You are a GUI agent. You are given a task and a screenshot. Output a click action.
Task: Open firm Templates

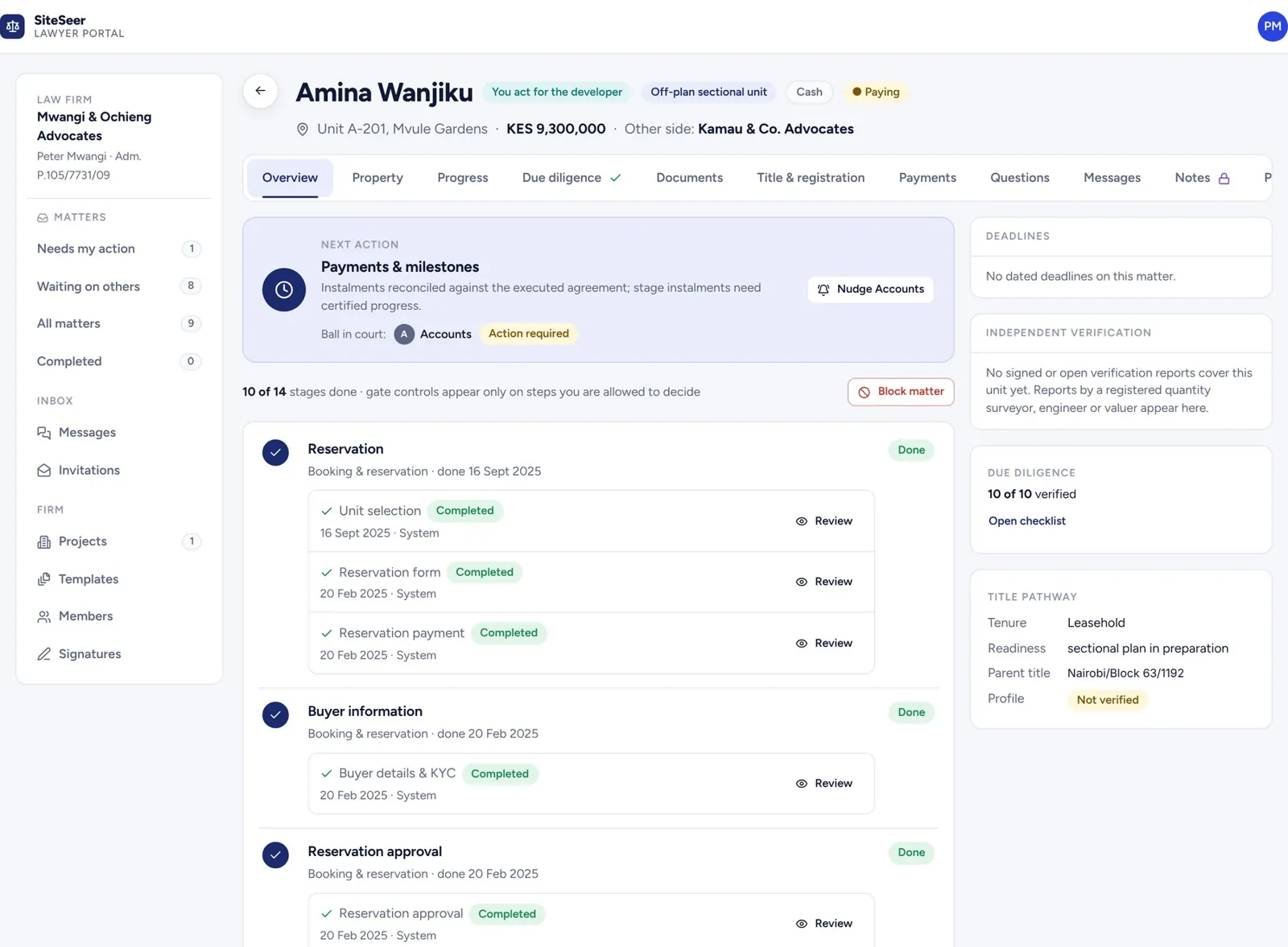click(119, 579)
